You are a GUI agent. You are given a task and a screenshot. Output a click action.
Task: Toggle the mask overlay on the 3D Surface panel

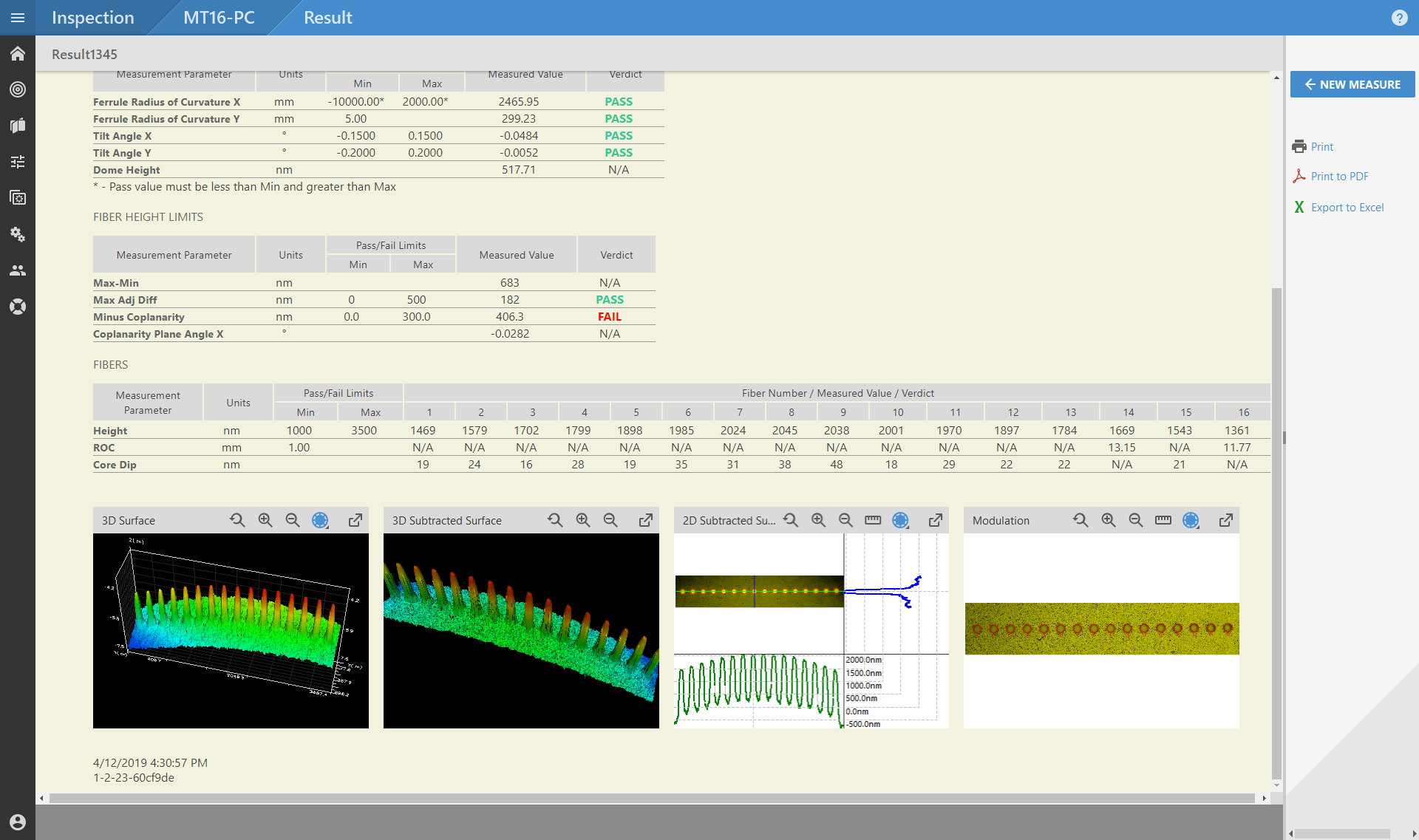tap(321, 520)
